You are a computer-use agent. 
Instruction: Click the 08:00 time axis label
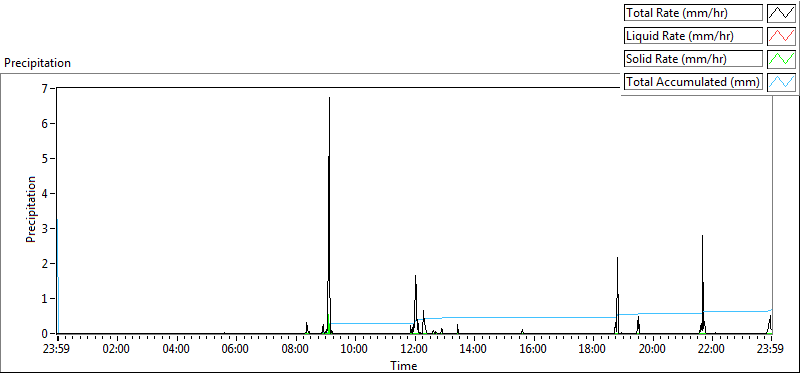296,350
